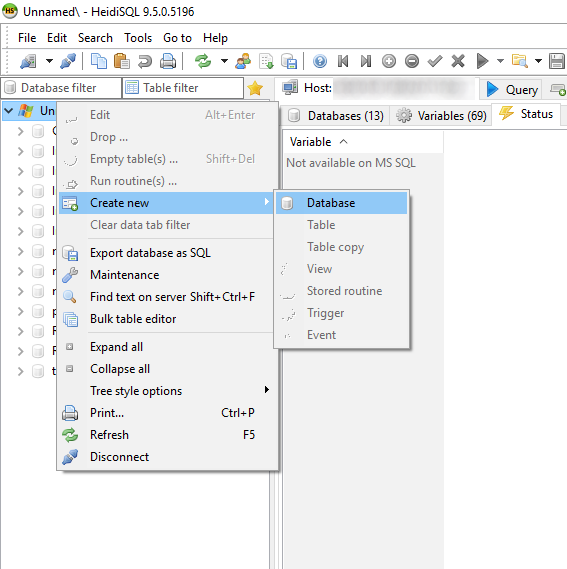Click the Export as SQL toolbar icon

click(x=289, y=61)
